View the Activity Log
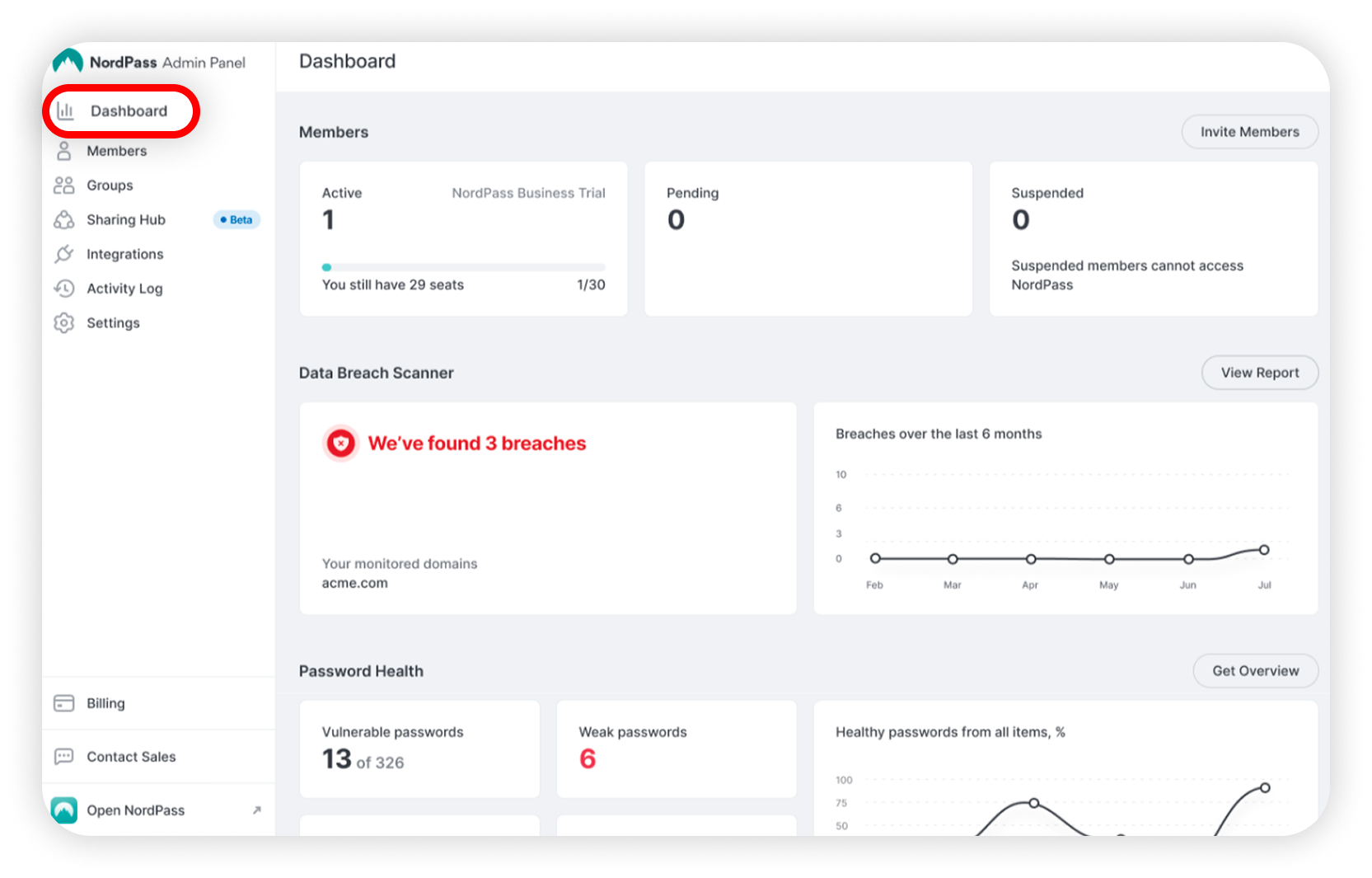Screen dimensions: 1372x878 124,289
